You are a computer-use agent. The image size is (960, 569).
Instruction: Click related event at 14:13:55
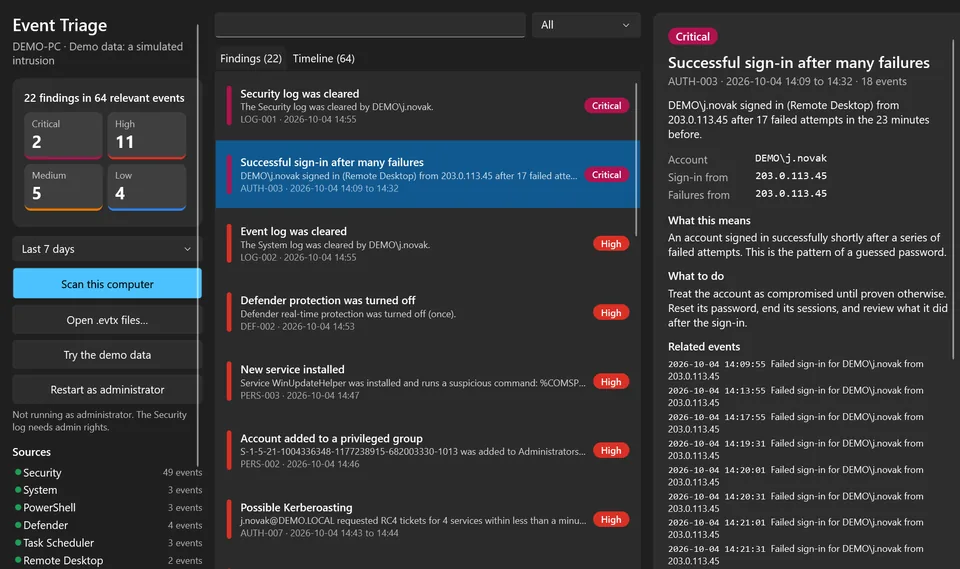[x=796, y=396]
